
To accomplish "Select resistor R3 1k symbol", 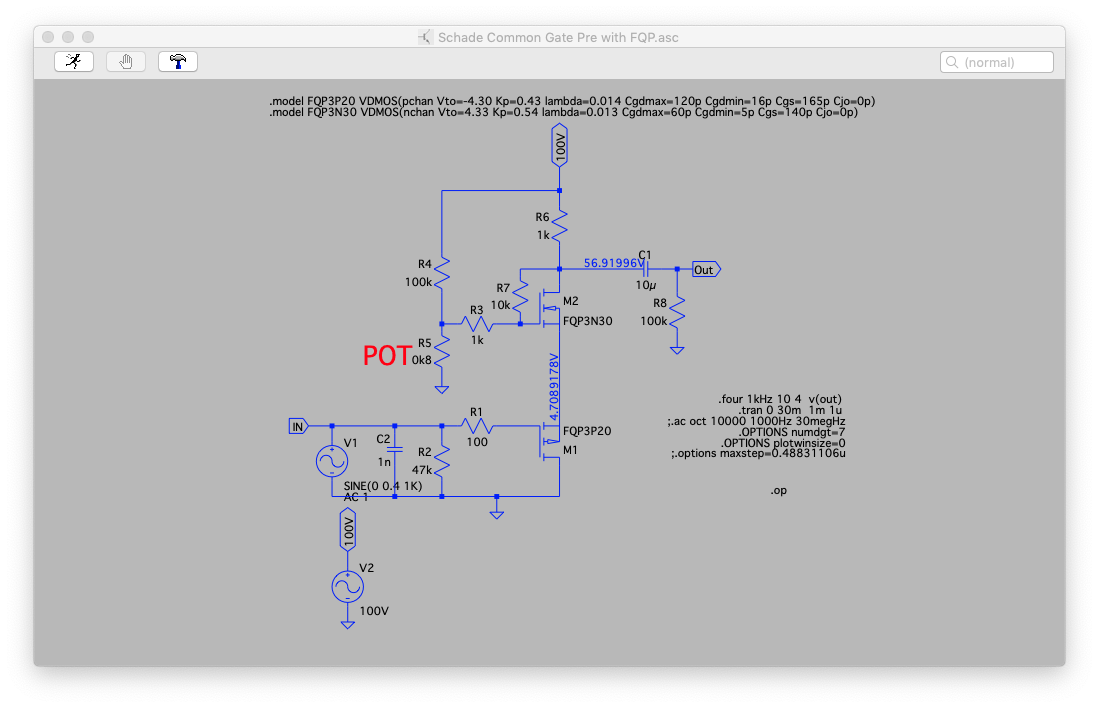I will click(477, 324).
